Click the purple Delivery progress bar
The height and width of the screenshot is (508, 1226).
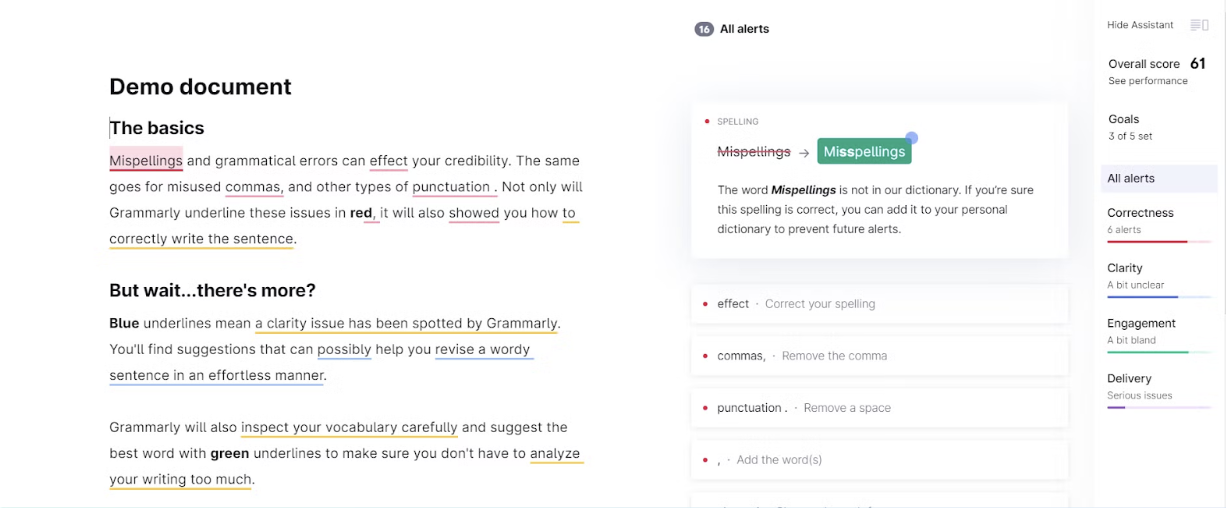click(1159, 407)
